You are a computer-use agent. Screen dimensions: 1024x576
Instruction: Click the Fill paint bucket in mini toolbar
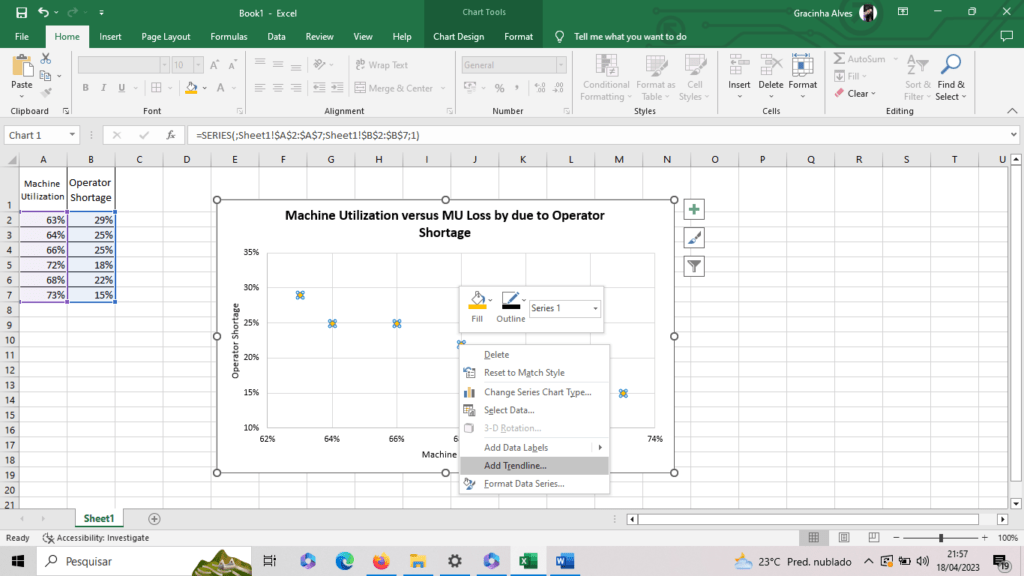477,300
